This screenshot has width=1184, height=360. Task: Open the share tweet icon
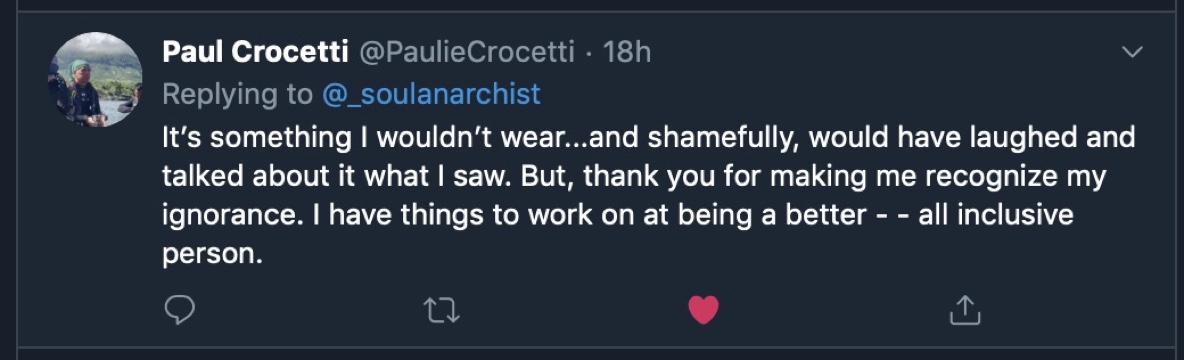click(x=964, y=309)
